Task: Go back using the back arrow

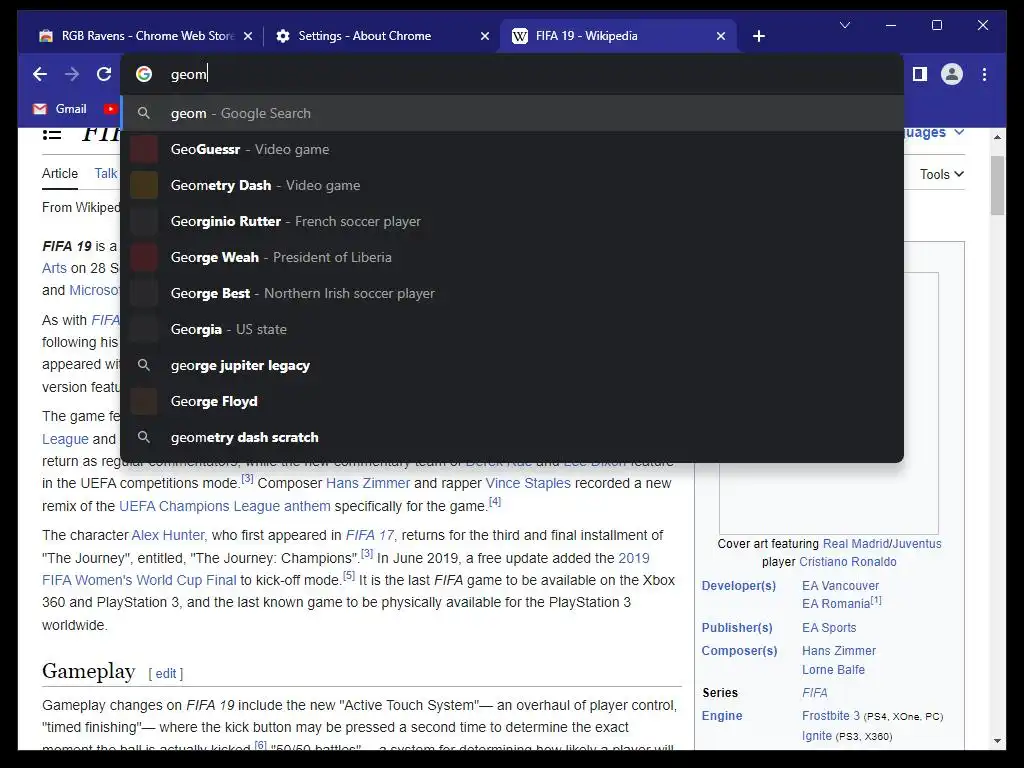Action: pyautogui.click(x=40, y=74)
